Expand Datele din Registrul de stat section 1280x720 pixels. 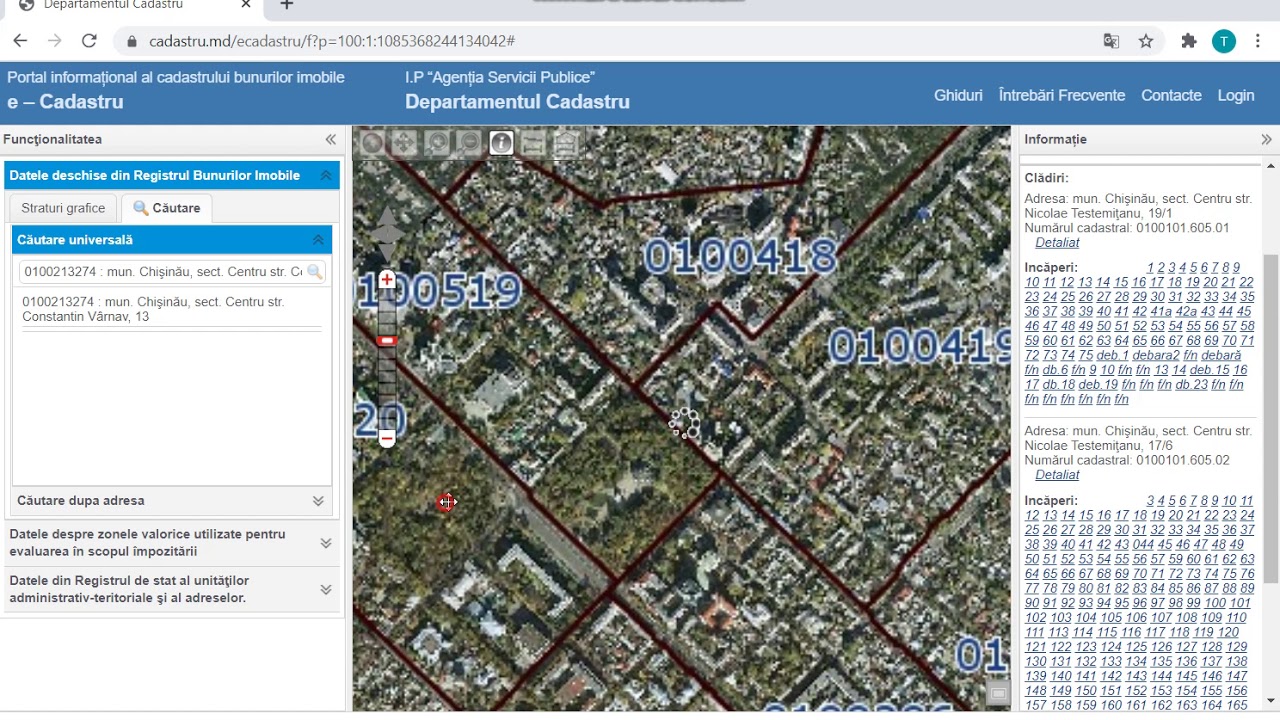tap(325, 590)
